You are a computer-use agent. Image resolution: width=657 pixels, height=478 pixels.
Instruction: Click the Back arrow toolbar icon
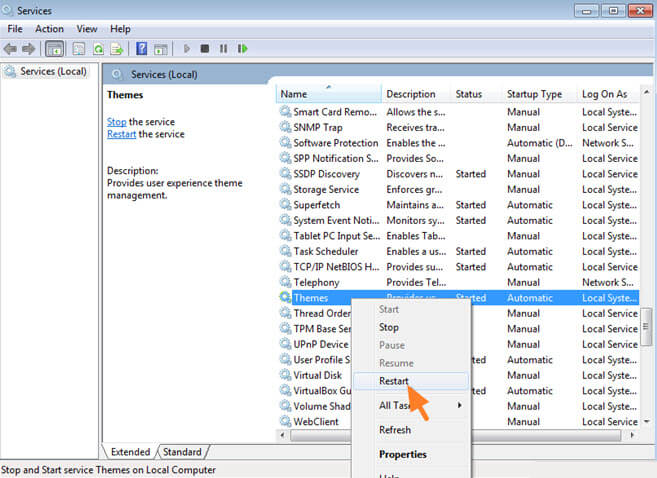point(10,49)
